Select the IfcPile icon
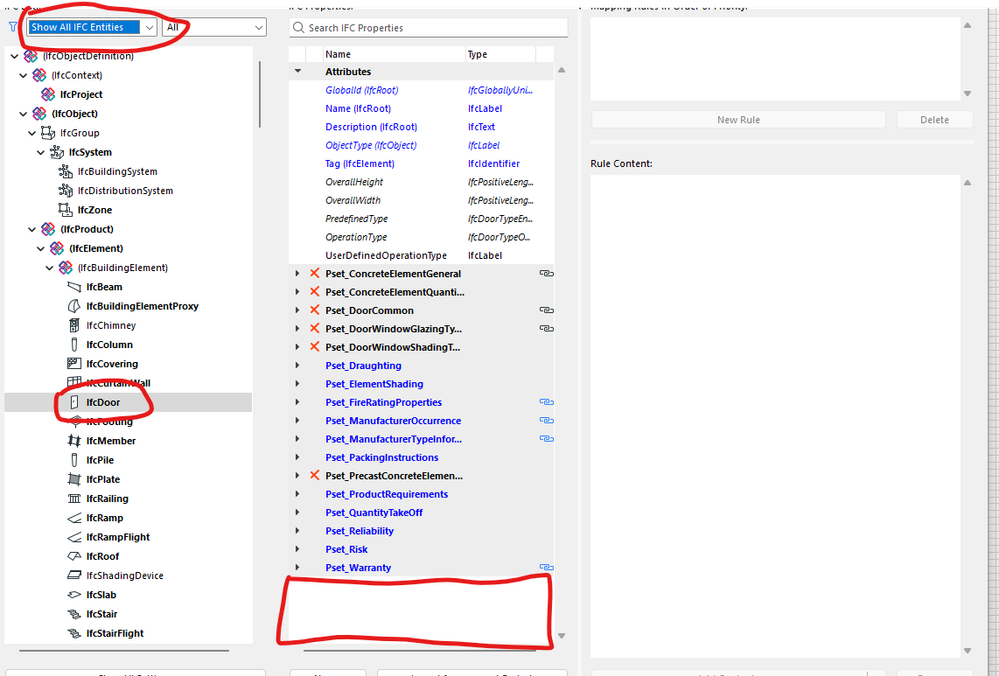This screenshot has width=999, height=676. coord(74,460)
